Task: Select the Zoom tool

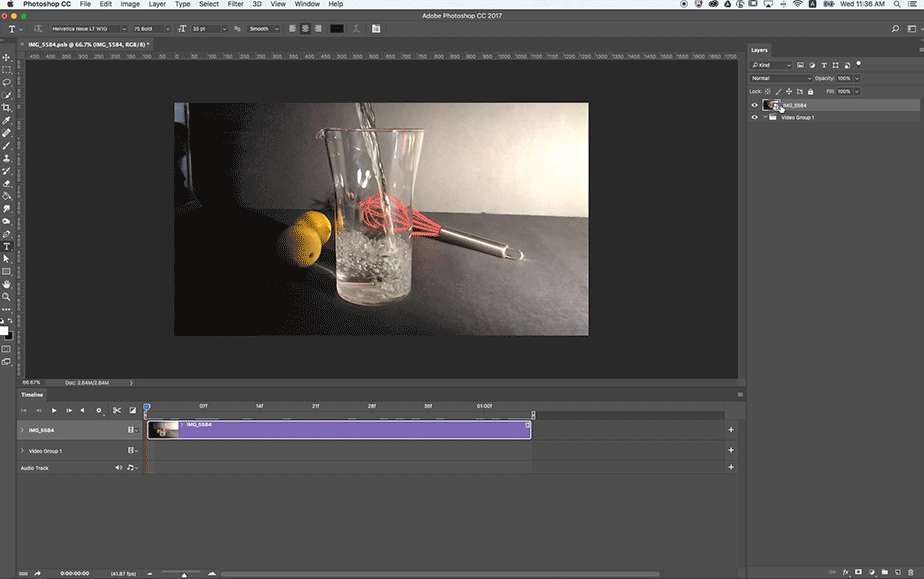Action: tap(6, 297)
